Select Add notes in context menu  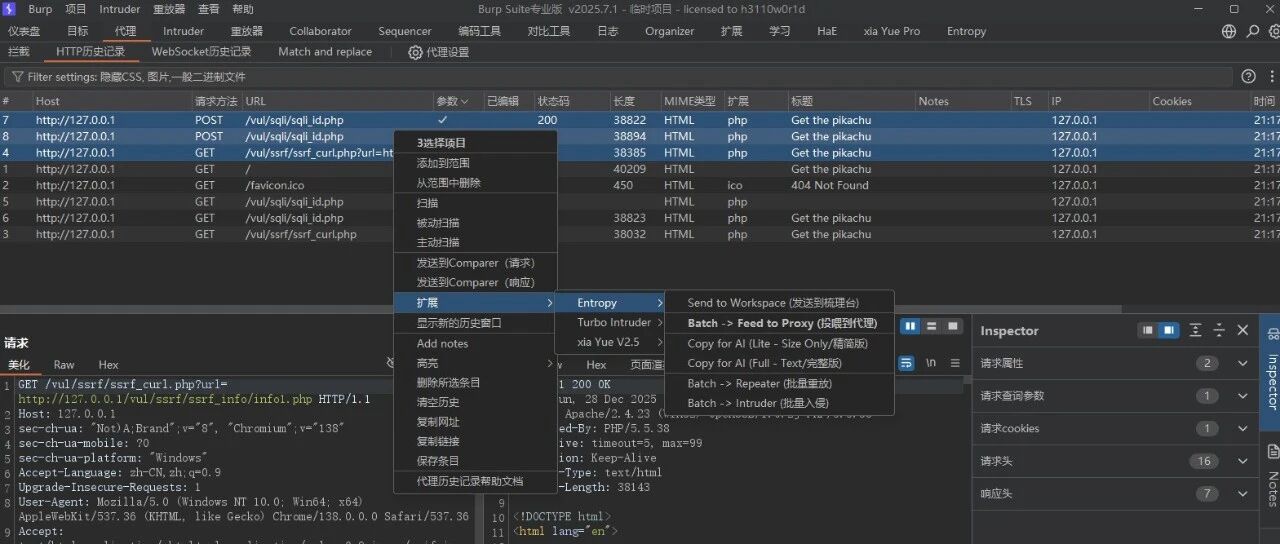(x=475, y=343)
